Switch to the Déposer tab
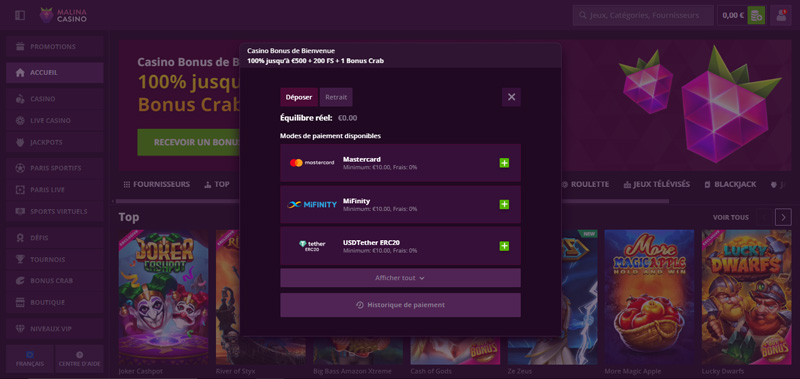The width and height of the screenshot is (800, 379). coord(299,97)
